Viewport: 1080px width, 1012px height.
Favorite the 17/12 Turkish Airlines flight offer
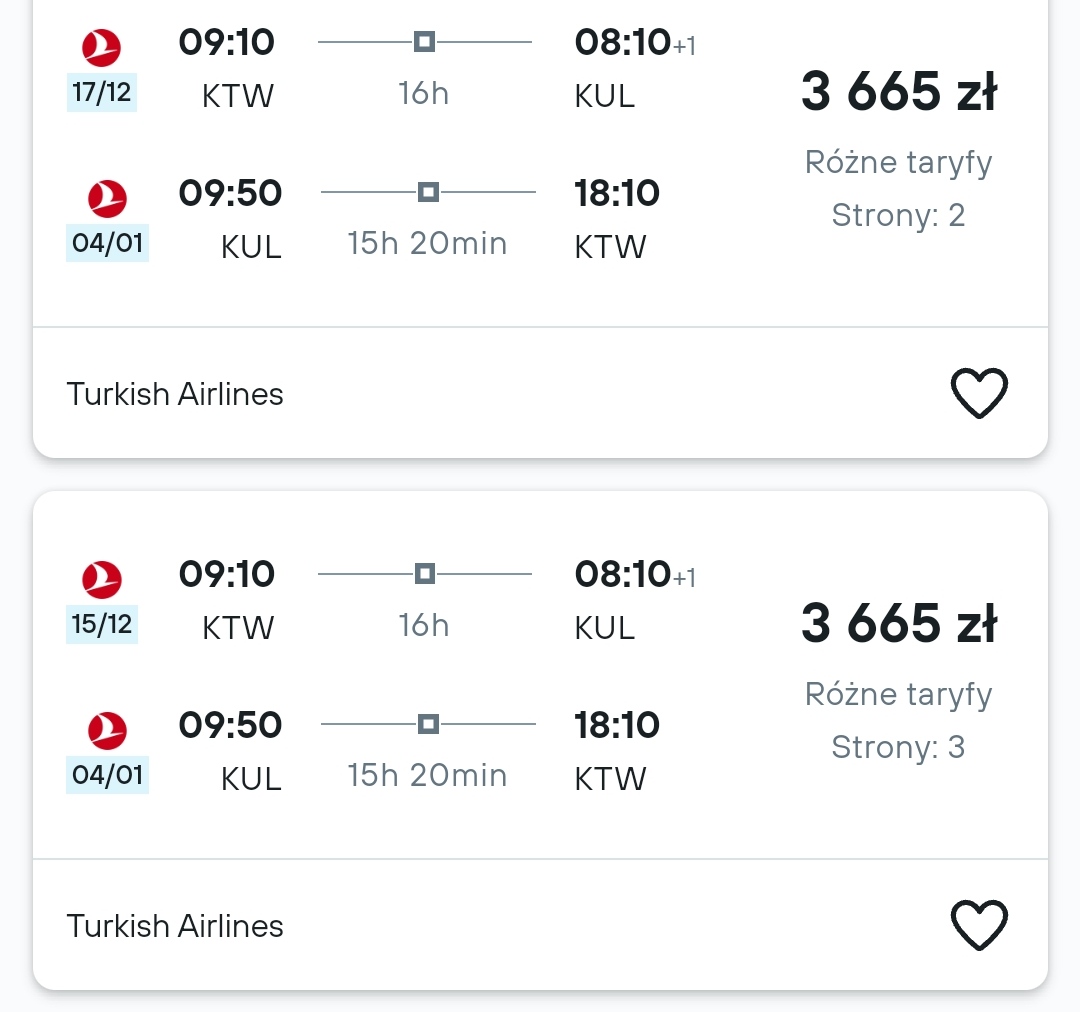pos(979,393)
